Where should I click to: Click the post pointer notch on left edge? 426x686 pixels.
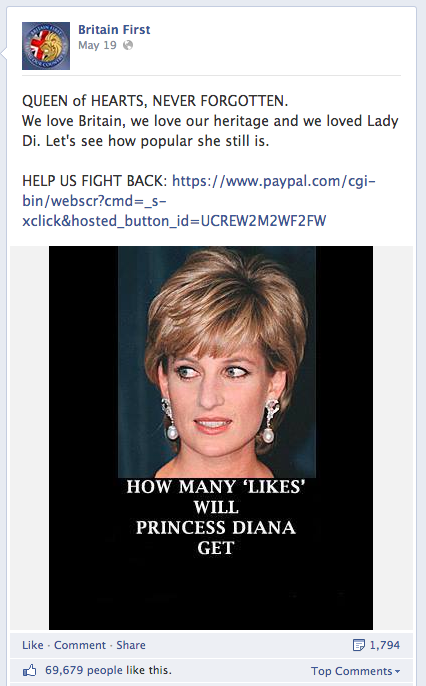pos(4,54)
